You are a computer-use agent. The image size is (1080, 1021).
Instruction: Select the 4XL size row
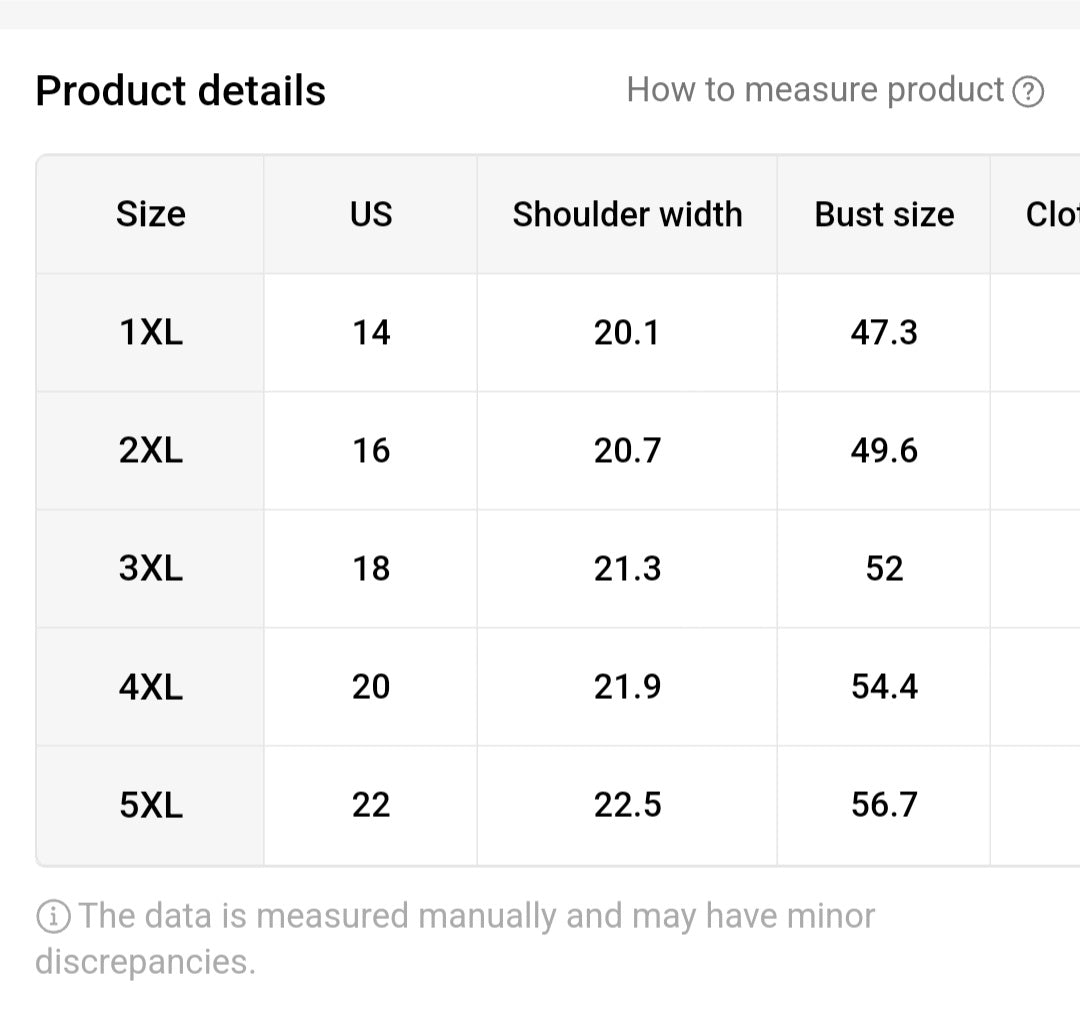pyautogui.click(x=150, y=687)
